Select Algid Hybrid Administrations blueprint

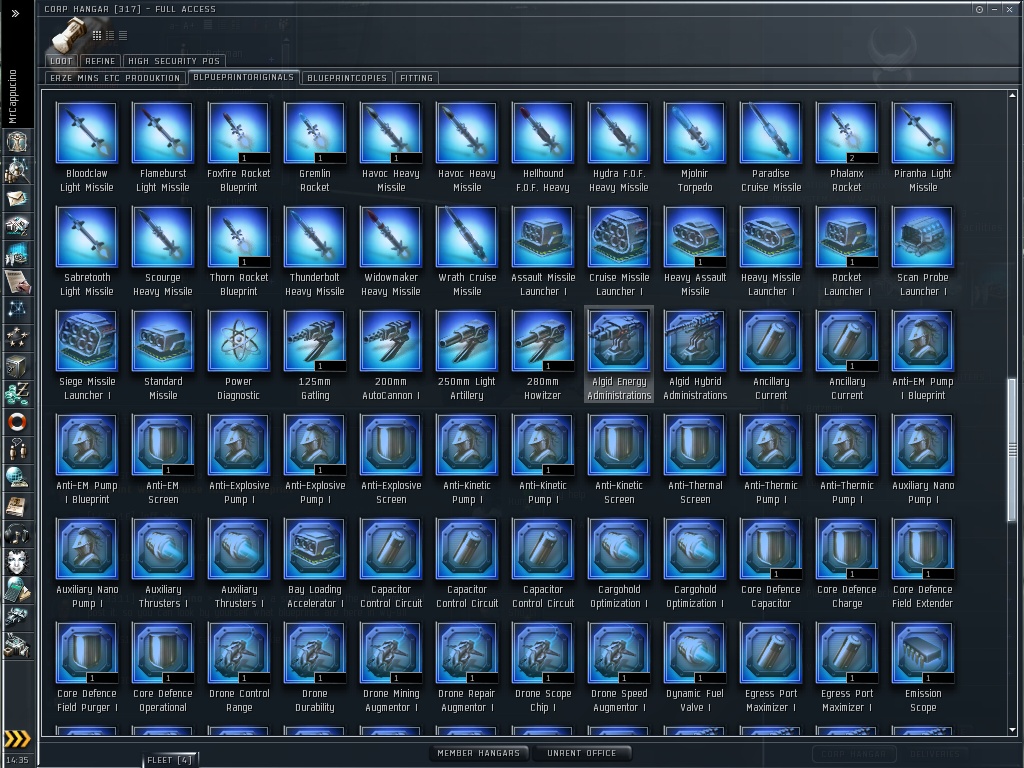tap(695, 356)
